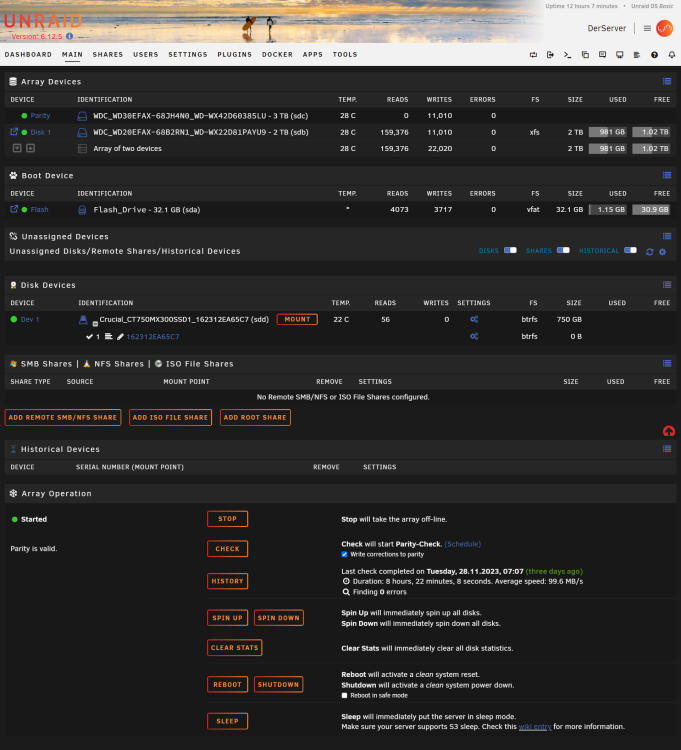Open the feedback speech-bubble icon
681x750 pixels.
click(603, 55)
